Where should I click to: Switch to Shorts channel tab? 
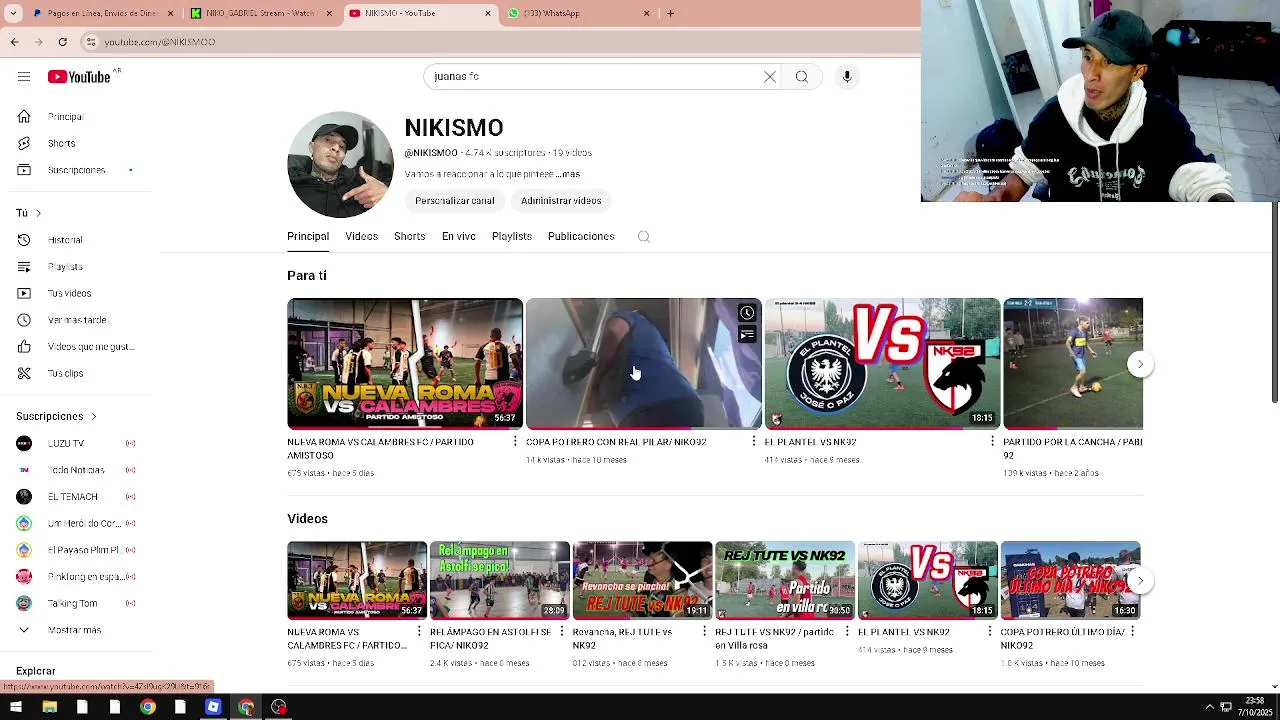click(x=409, y=237)
